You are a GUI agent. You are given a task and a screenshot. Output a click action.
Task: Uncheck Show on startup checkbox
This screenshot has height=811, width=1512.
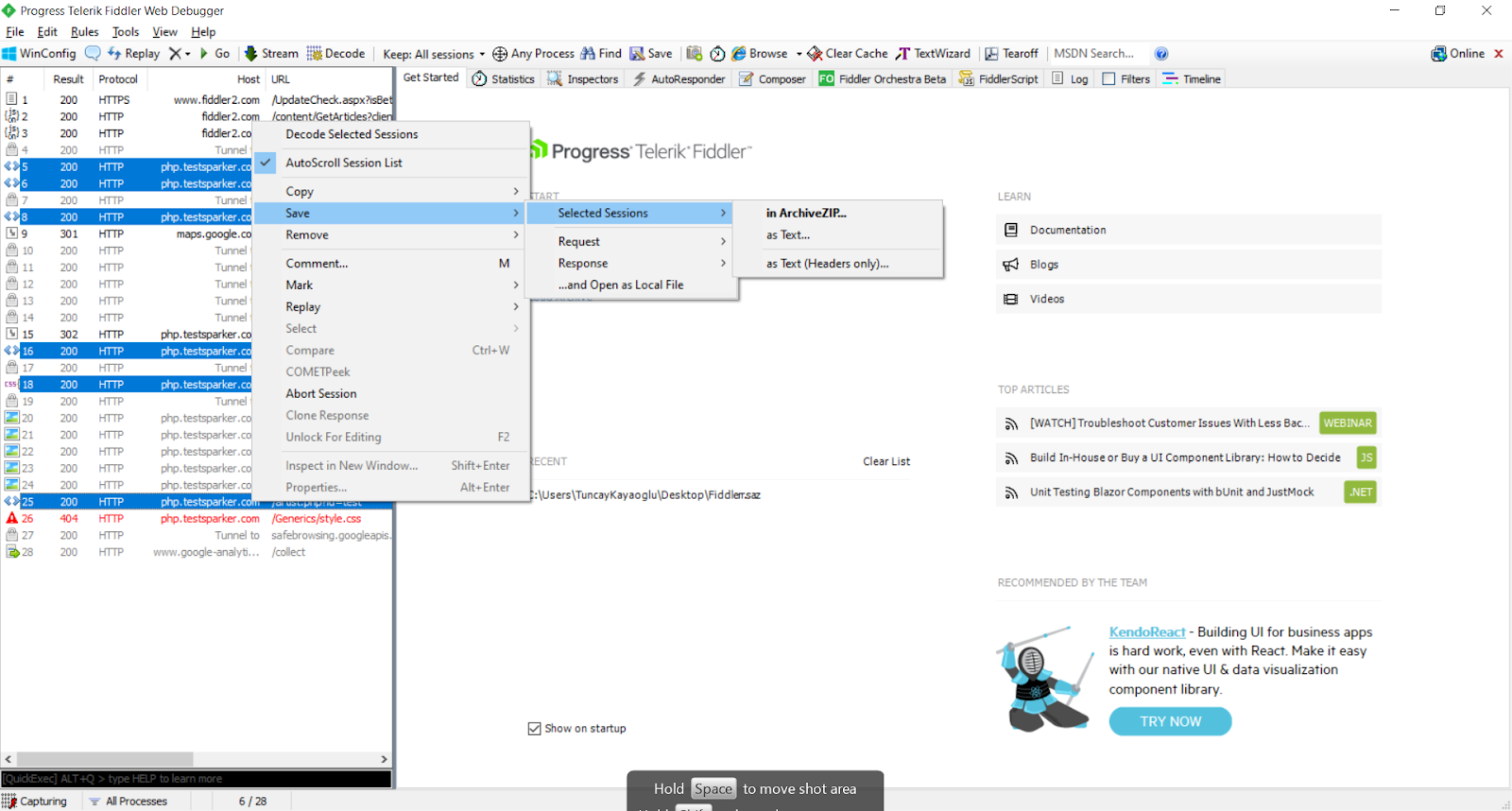pos(535,729)
